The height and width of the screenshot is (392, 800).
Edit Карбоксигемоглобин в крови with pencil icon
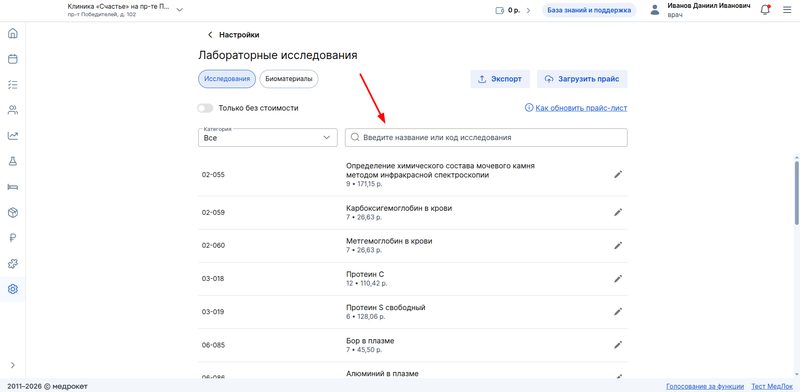pyautogui.click(x=618, y=212)
